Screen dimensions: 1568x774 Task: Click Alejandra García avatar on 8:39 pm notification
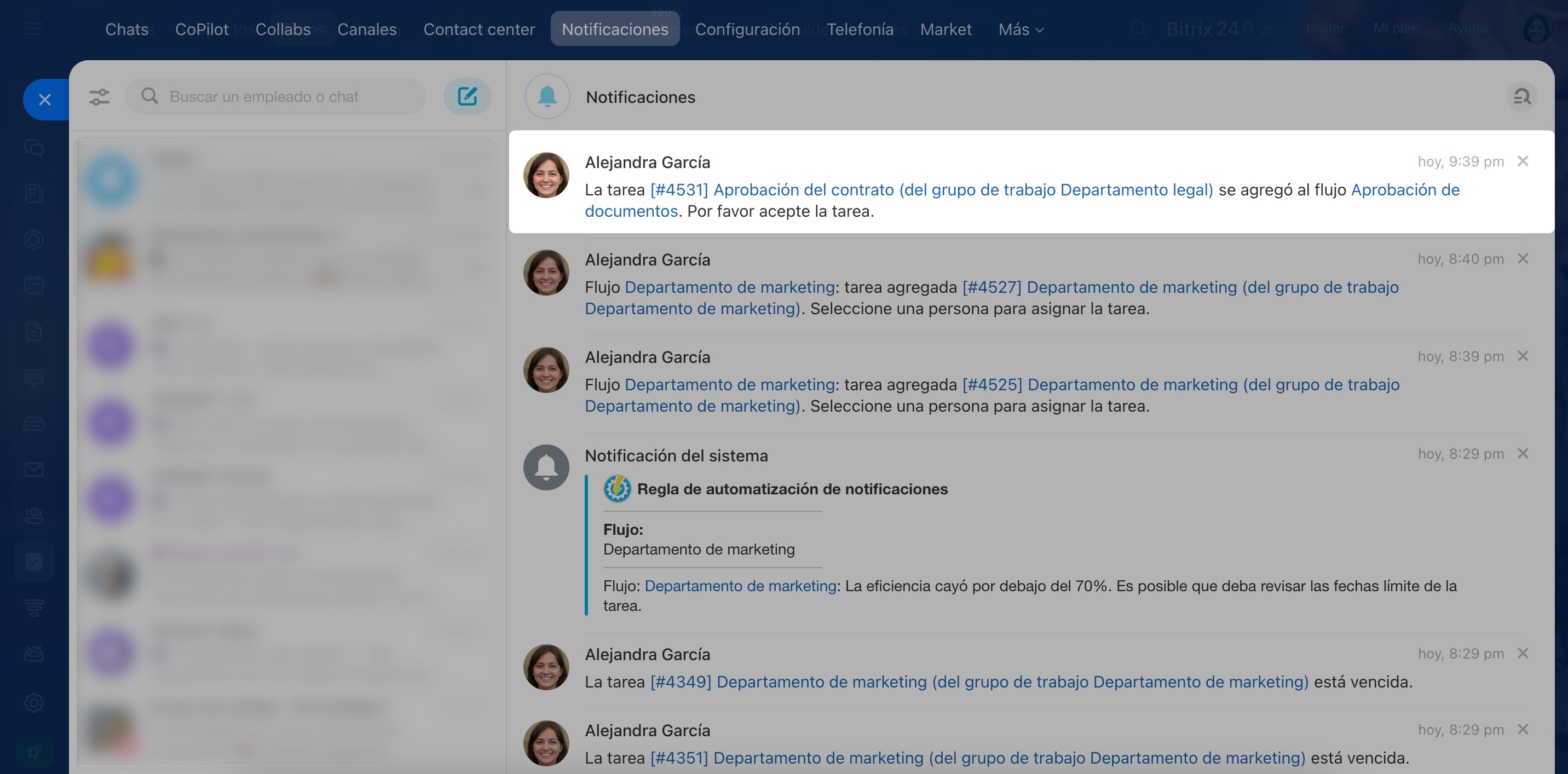coord(546,370)
